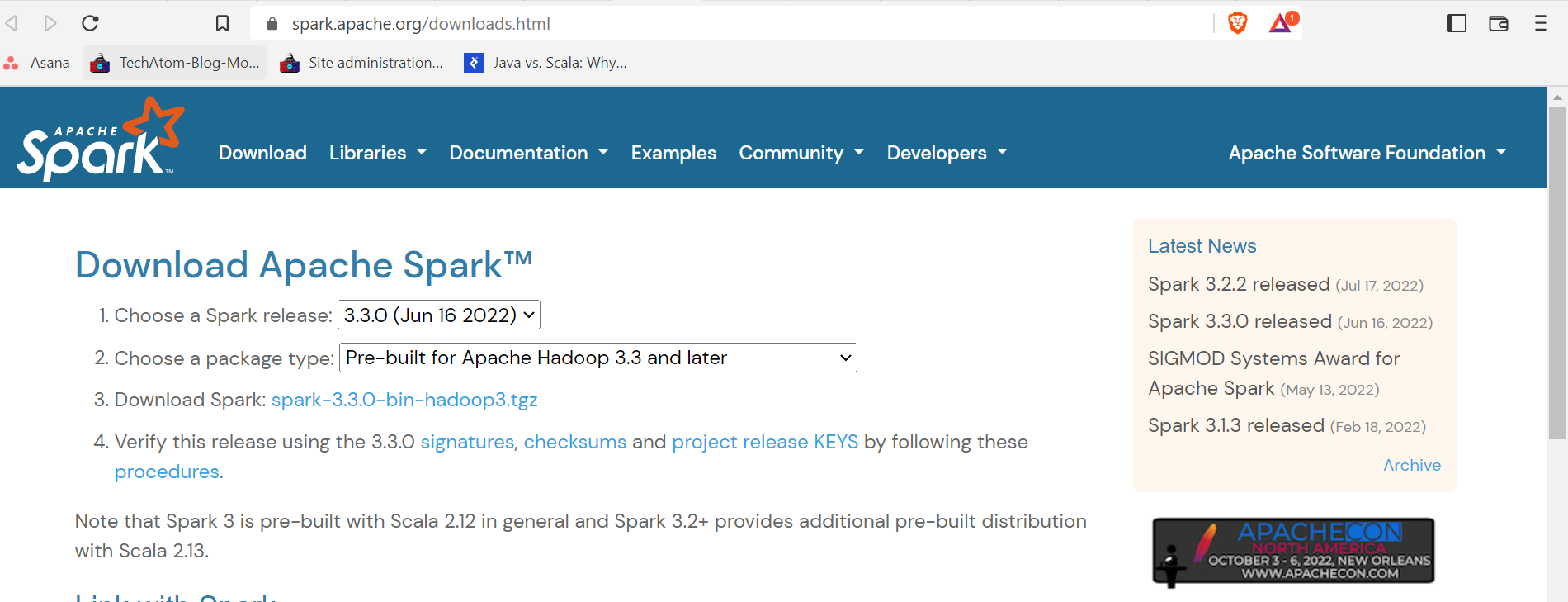Click the padlock site security icon
This screenshot has height=602, width=1568.
[272, 24]
